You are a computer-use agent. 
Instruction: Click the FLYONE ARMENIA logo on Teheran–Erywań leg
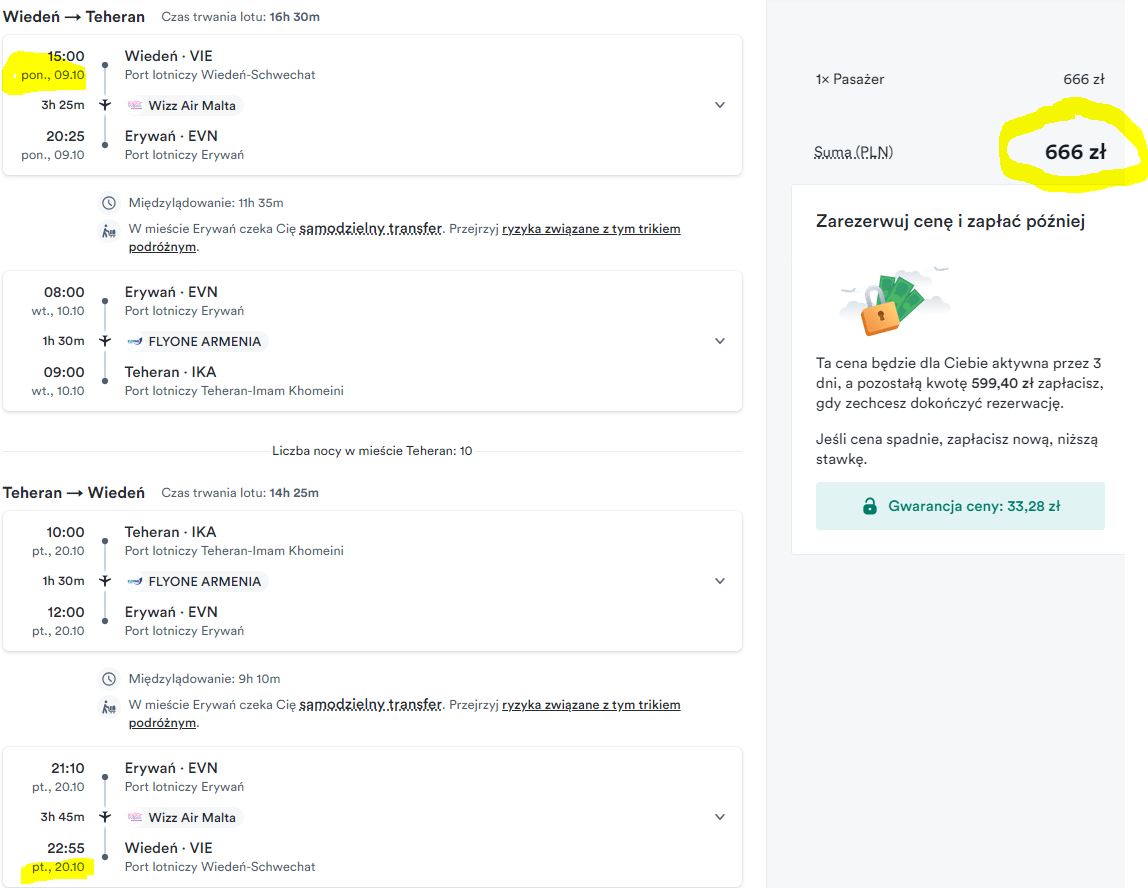point(135,581)
